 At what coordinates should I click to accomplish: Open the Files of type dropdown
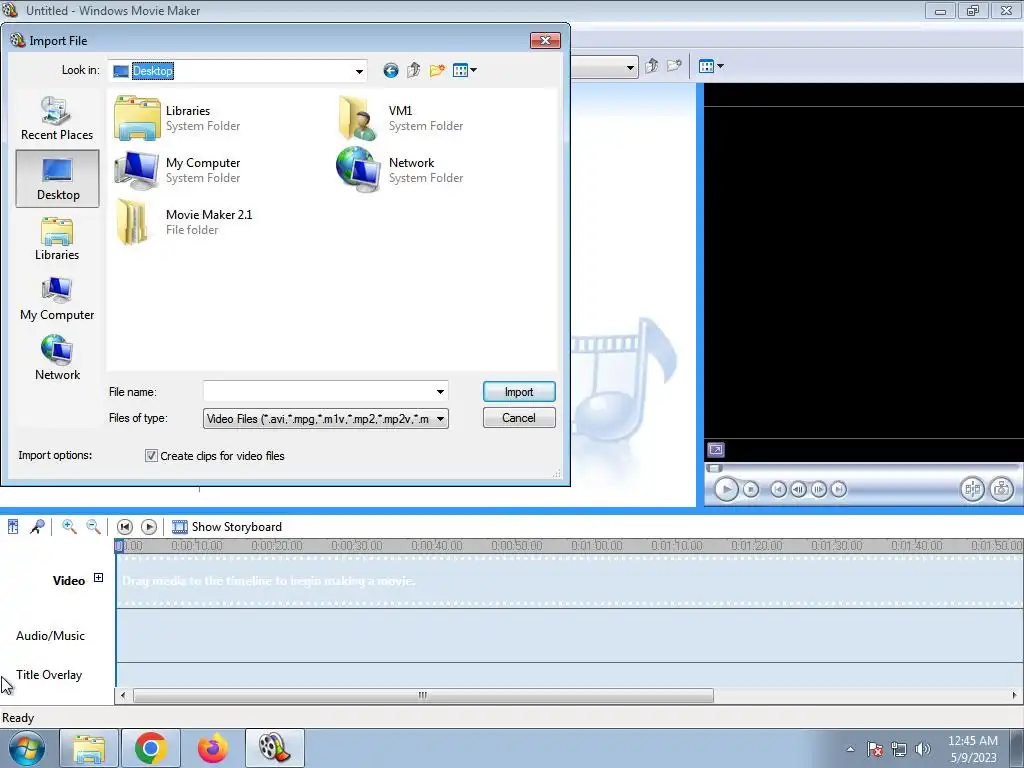point(325,419)
